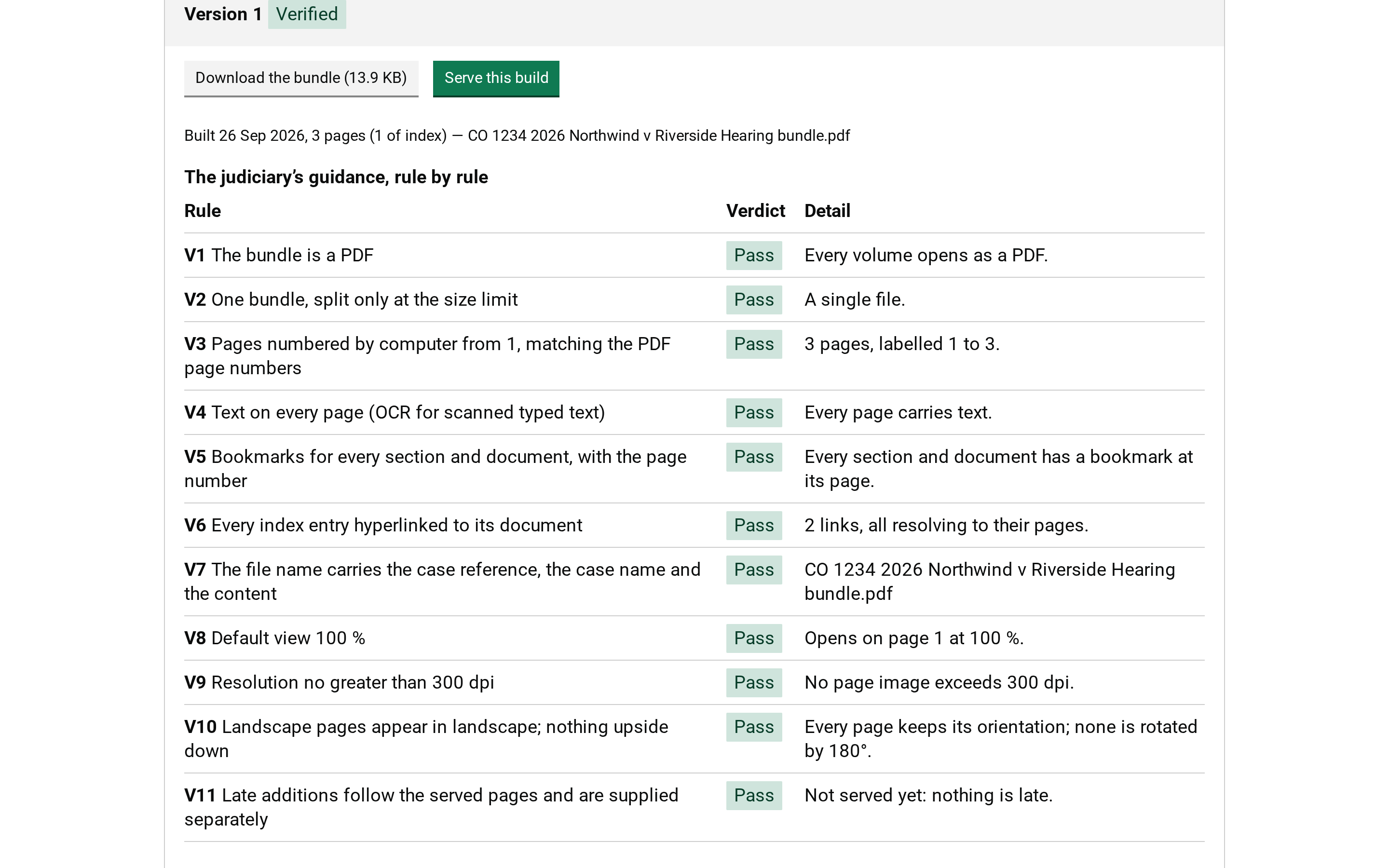Screen dimensions: 1389x868
Task: Select rule V11 Late additions follow served pages
Action: (431, 807)
